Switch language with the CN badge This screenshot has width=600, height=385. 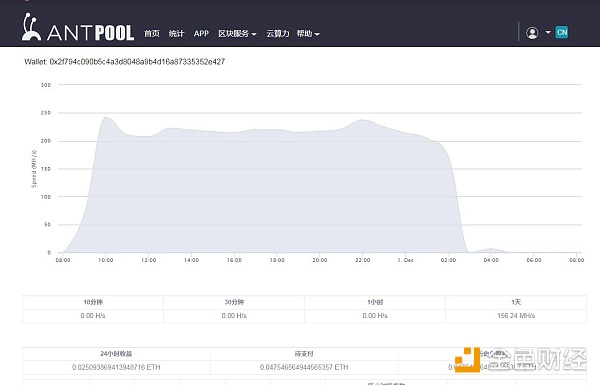click(x=562, y=33)
